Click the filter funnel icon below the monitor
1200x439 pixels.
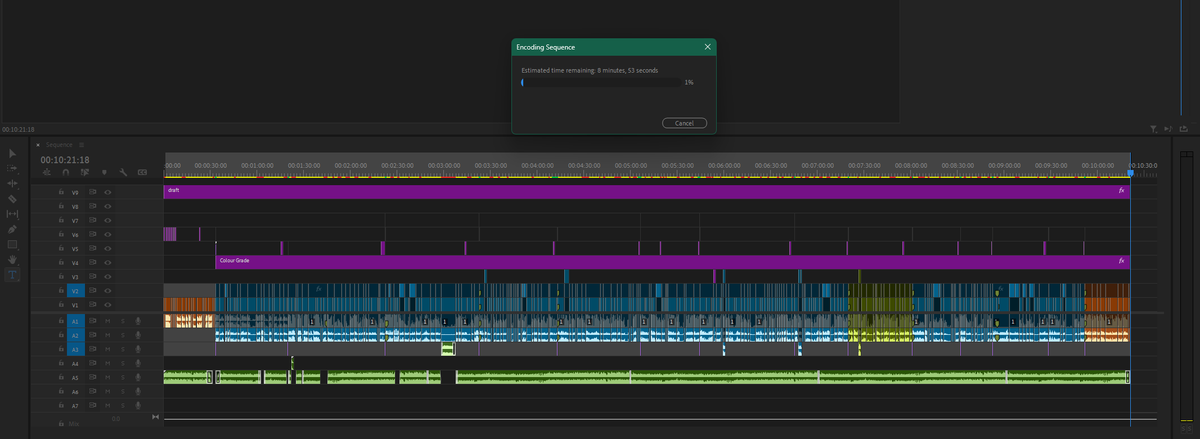coord(1153,129)
